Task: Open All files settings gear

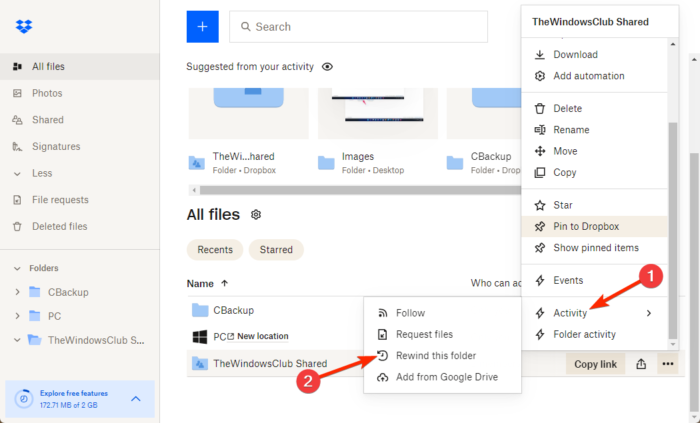Action: click(257, 214)
